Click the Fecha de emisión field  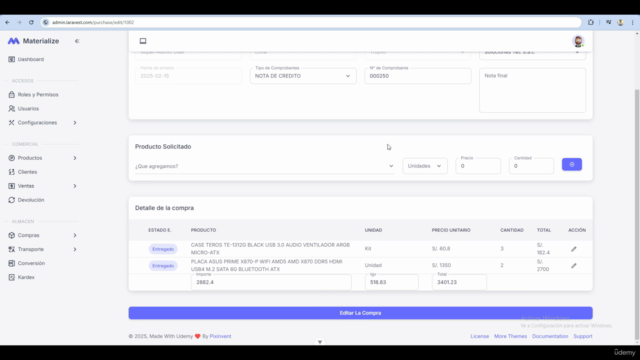188,76
